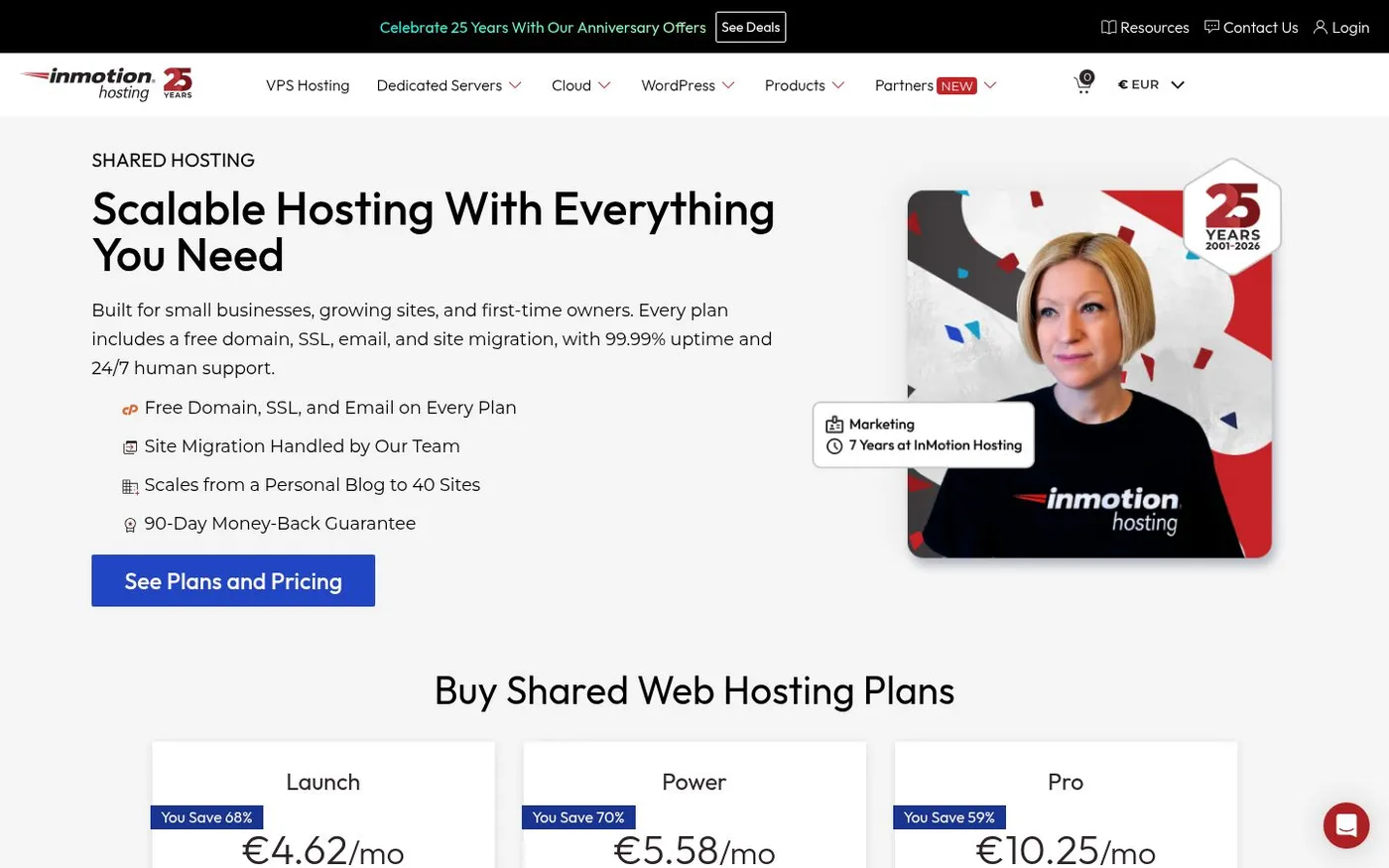Viewport: 1389px width, 868px height.
Task: Click the 25 Years anniversary badge on photo
Action: pos(1232,216)
